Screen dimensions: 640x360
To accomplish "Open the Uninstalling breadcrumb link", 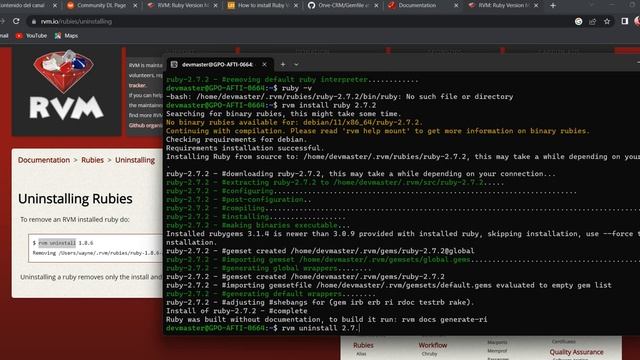I will coord(135,160).
